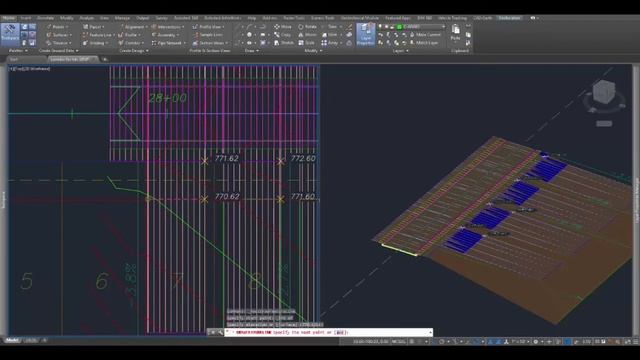Click the ViewCube in the 3D viewport
The width and height of the screenshot is (640, 360).
[x=604, y=93]
